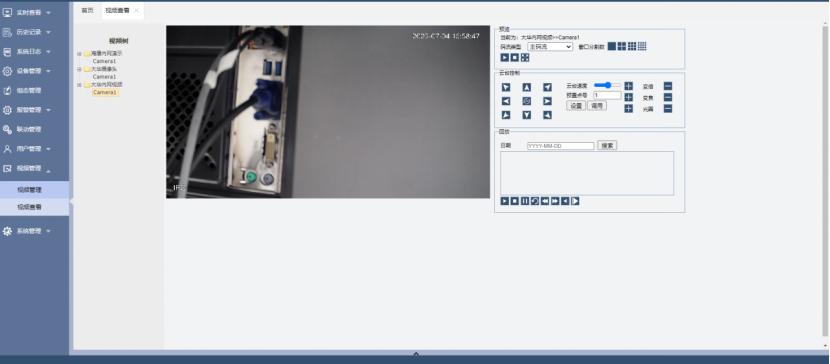
Task: Stop recorded video in the 回放 panel
Action: (x=515, y=201)
